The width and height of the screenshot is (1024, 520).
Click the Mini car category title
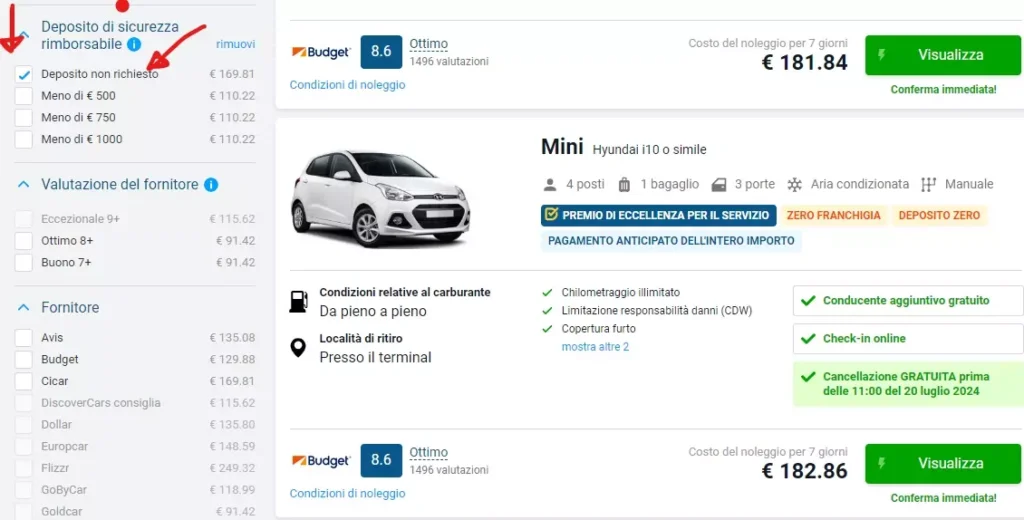562,147
